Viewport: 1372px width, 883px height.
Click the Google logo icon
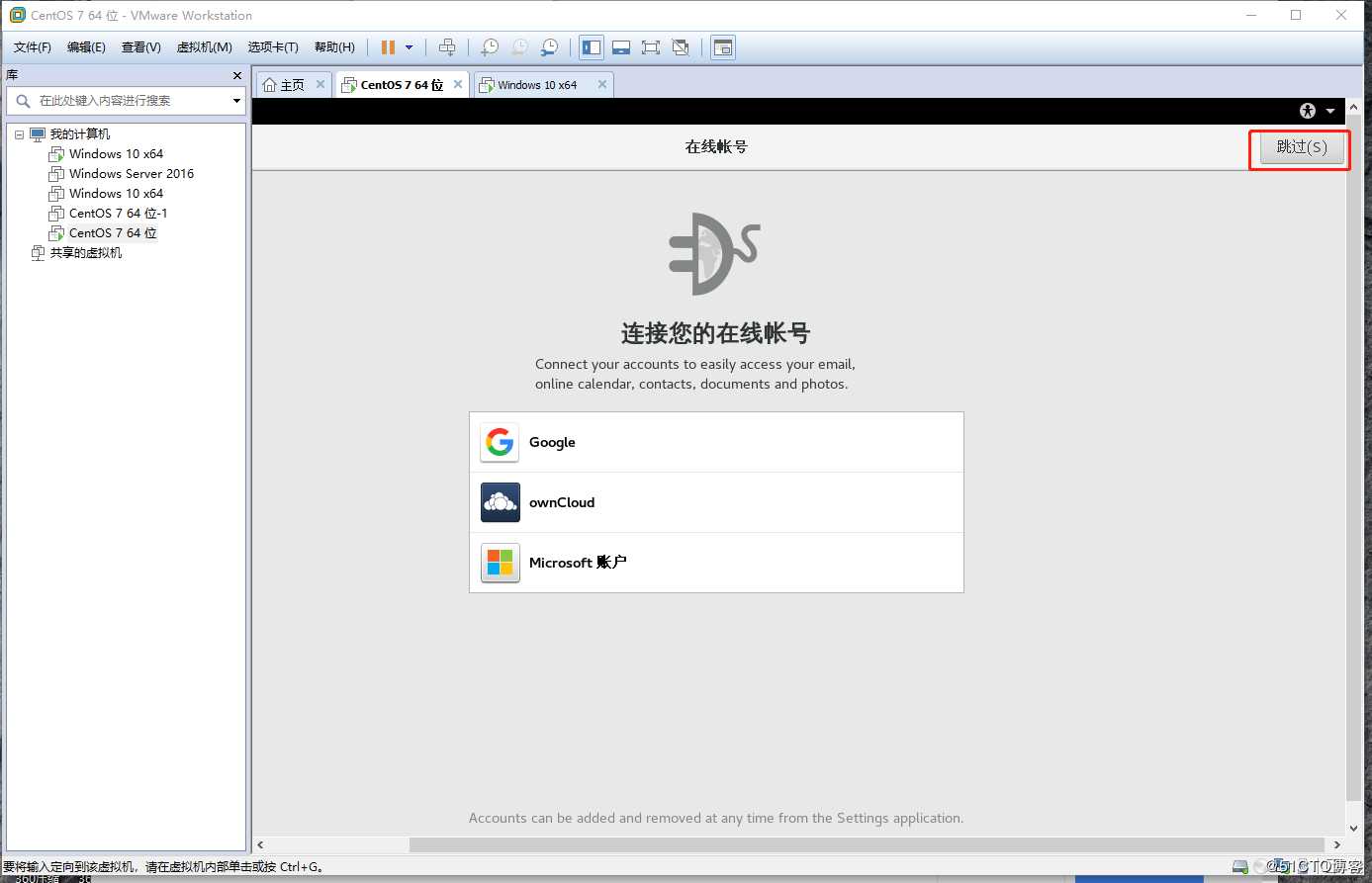coord(500,442)
